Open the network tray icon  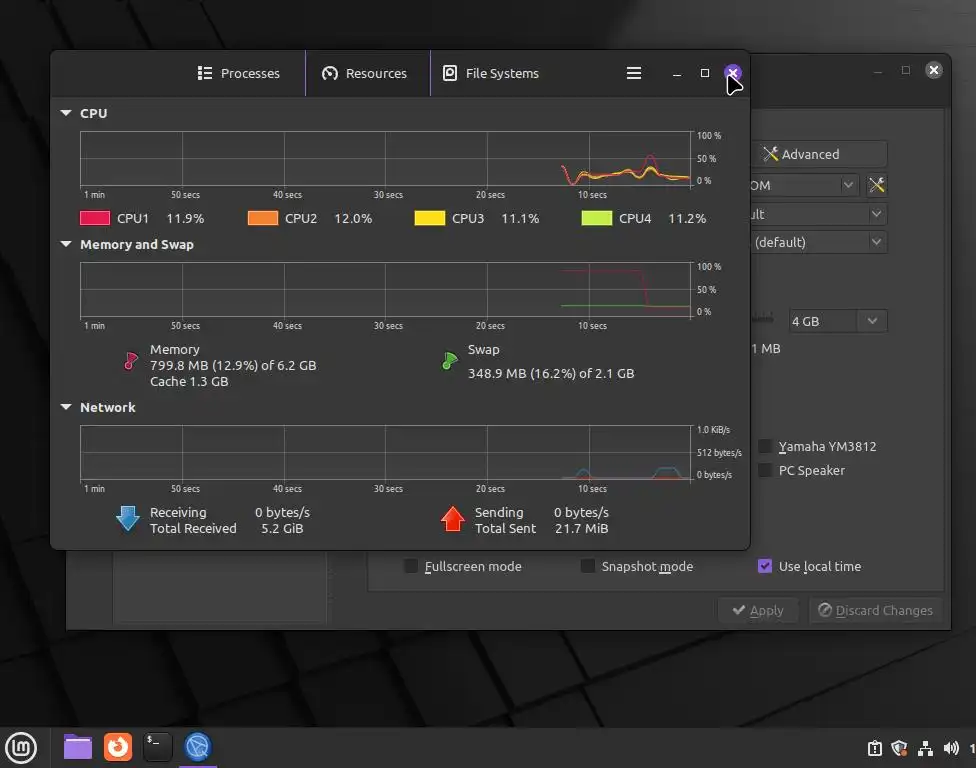pos(925,748)
